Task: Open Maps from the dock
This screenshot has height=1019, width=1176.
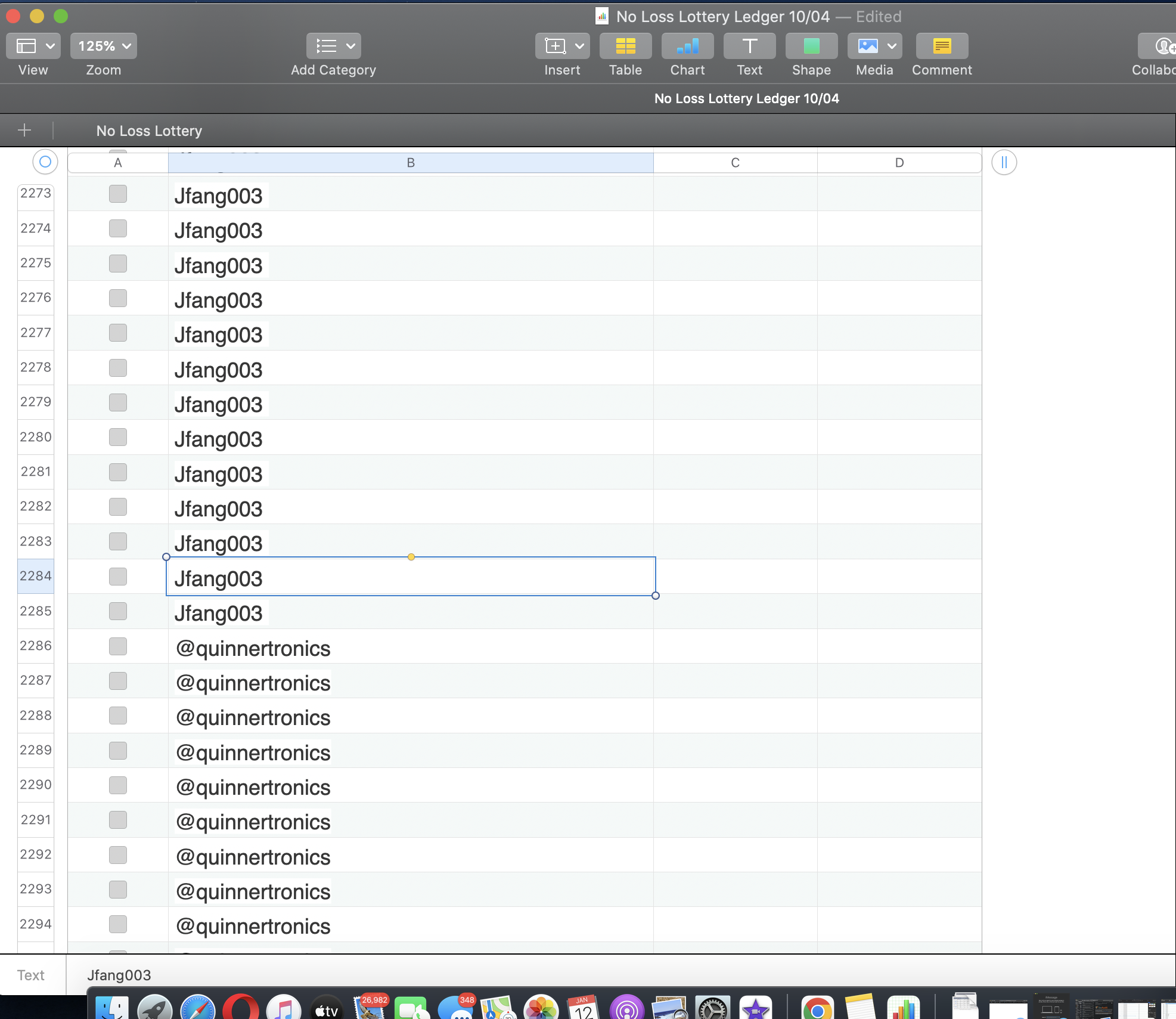Action: tap(498, 1008)
